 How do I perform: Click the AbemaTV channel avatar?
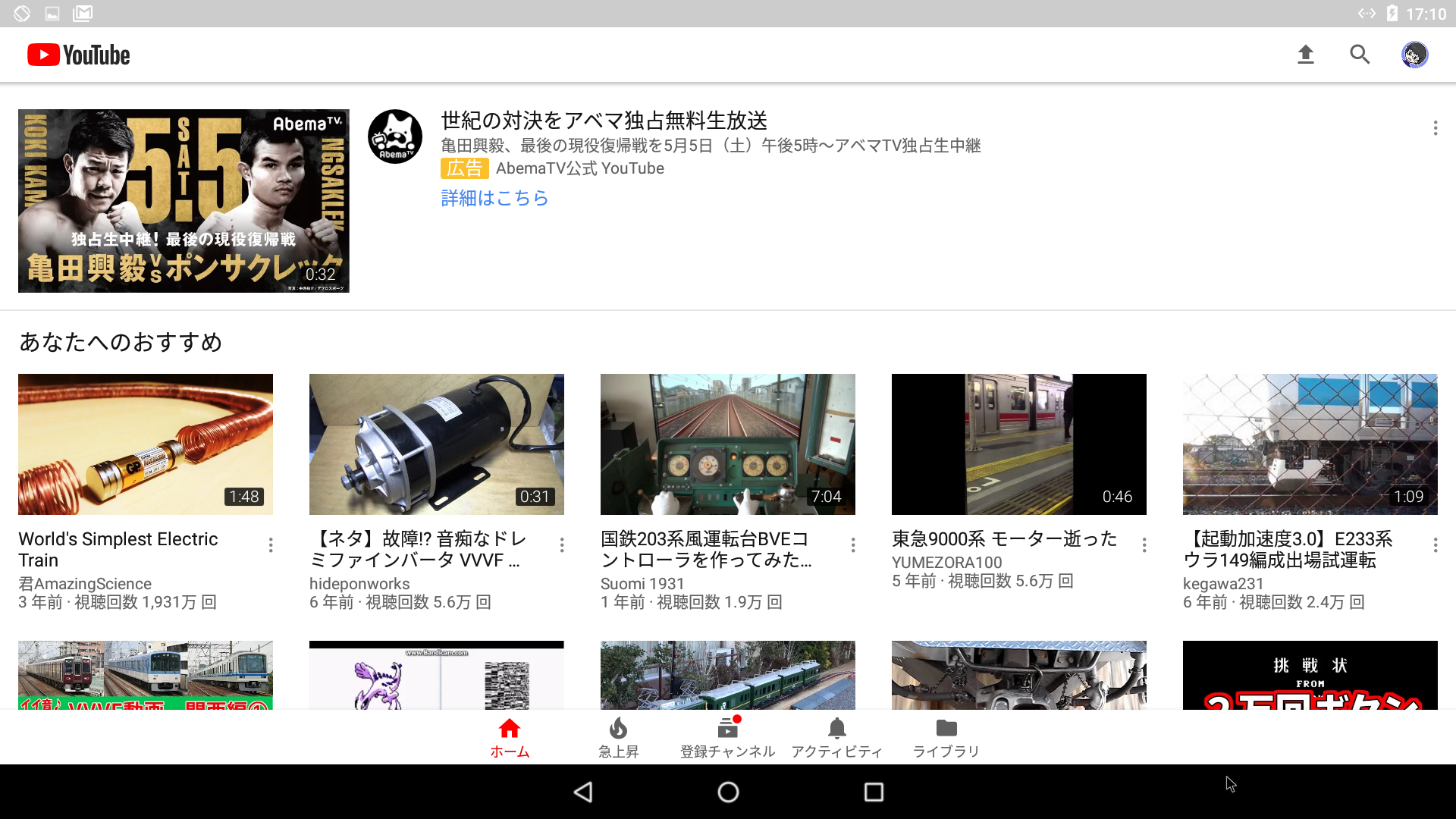(x=394, y=136)
